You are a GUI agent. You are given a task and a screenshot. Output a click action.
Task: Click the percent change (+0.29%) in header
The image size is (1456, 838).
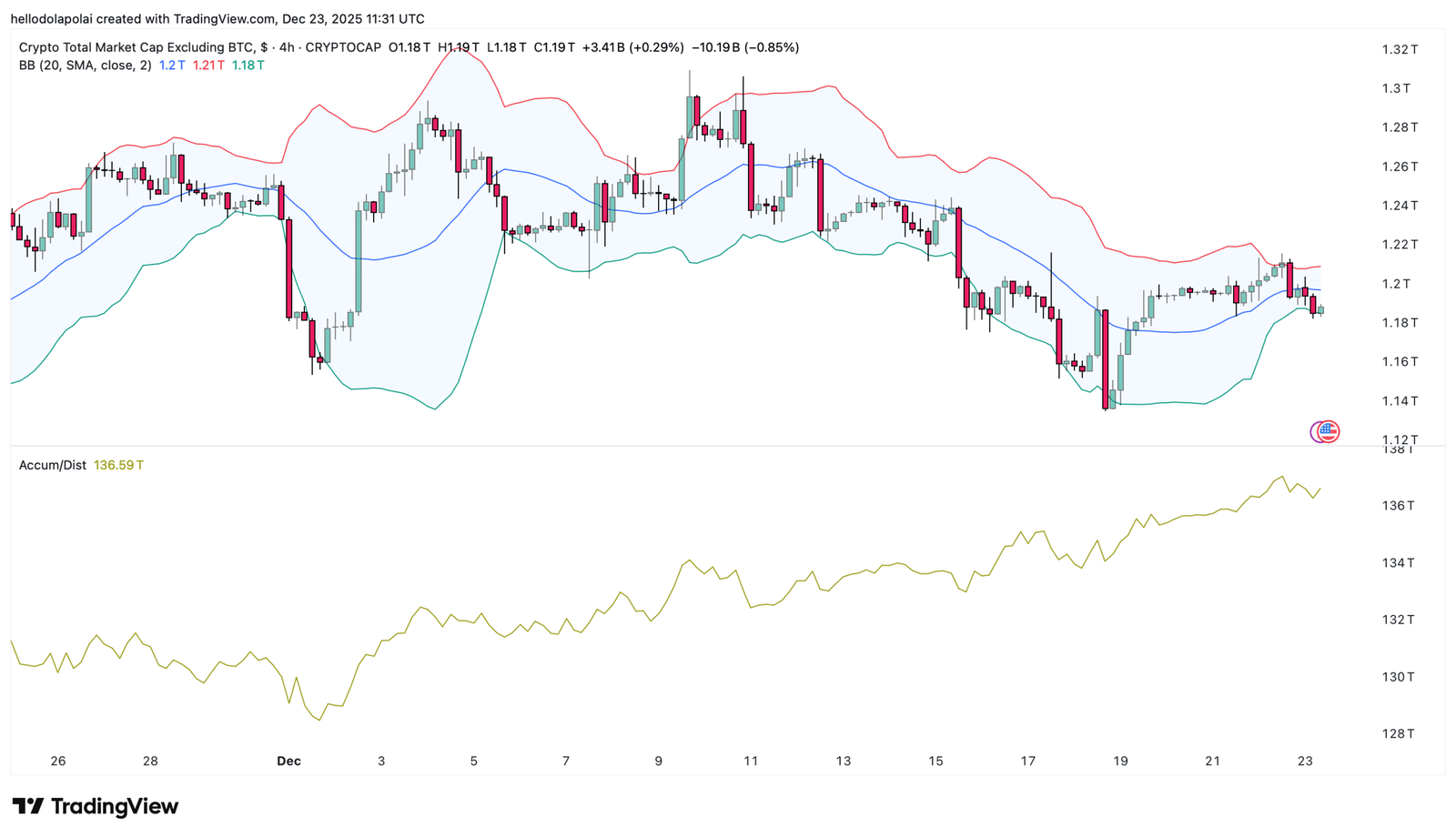(x=657, y=47)
